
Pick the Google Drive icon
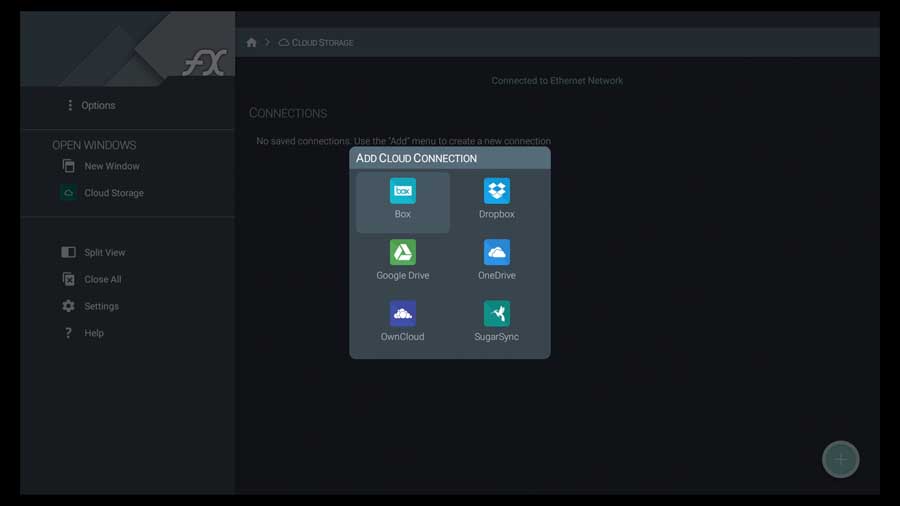pos(402,252)
